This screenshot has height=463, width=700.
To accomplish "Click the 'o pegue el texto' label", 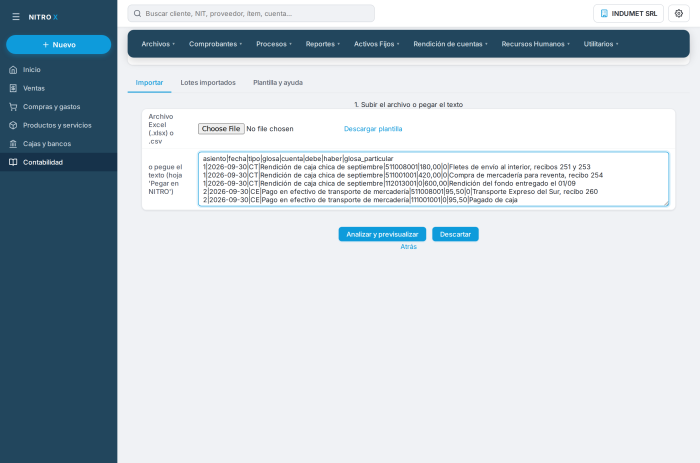I will 166,179.
